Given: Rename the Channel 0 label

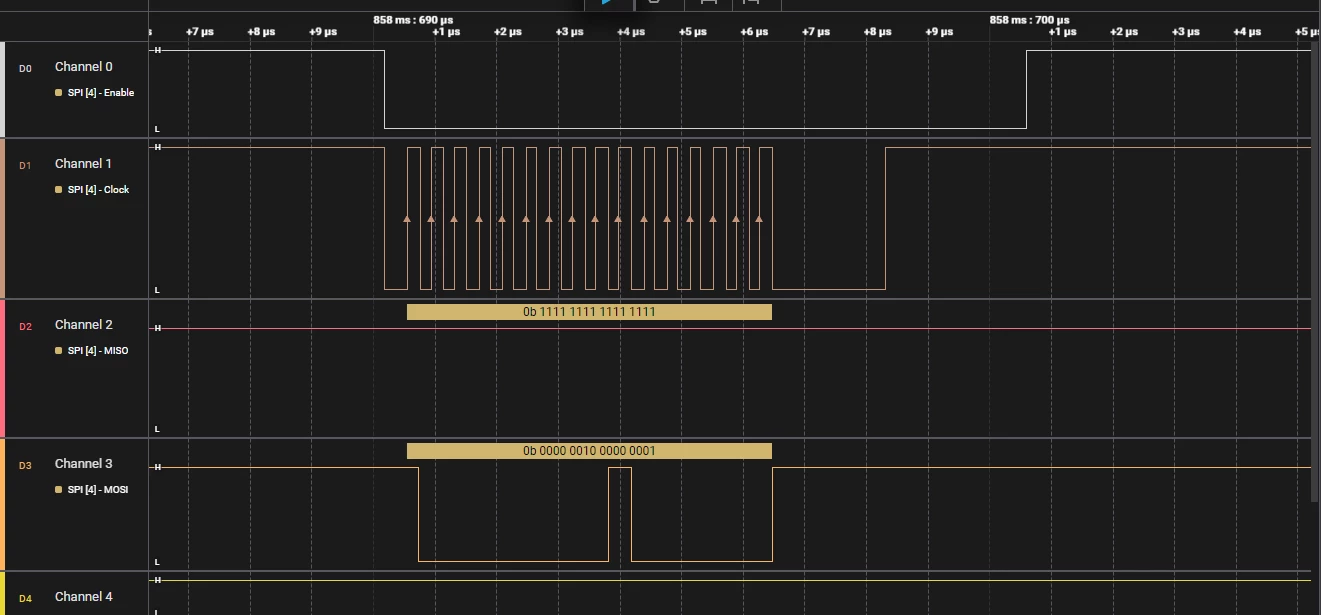Looking at the screenshot, I should tap(84, 67).
